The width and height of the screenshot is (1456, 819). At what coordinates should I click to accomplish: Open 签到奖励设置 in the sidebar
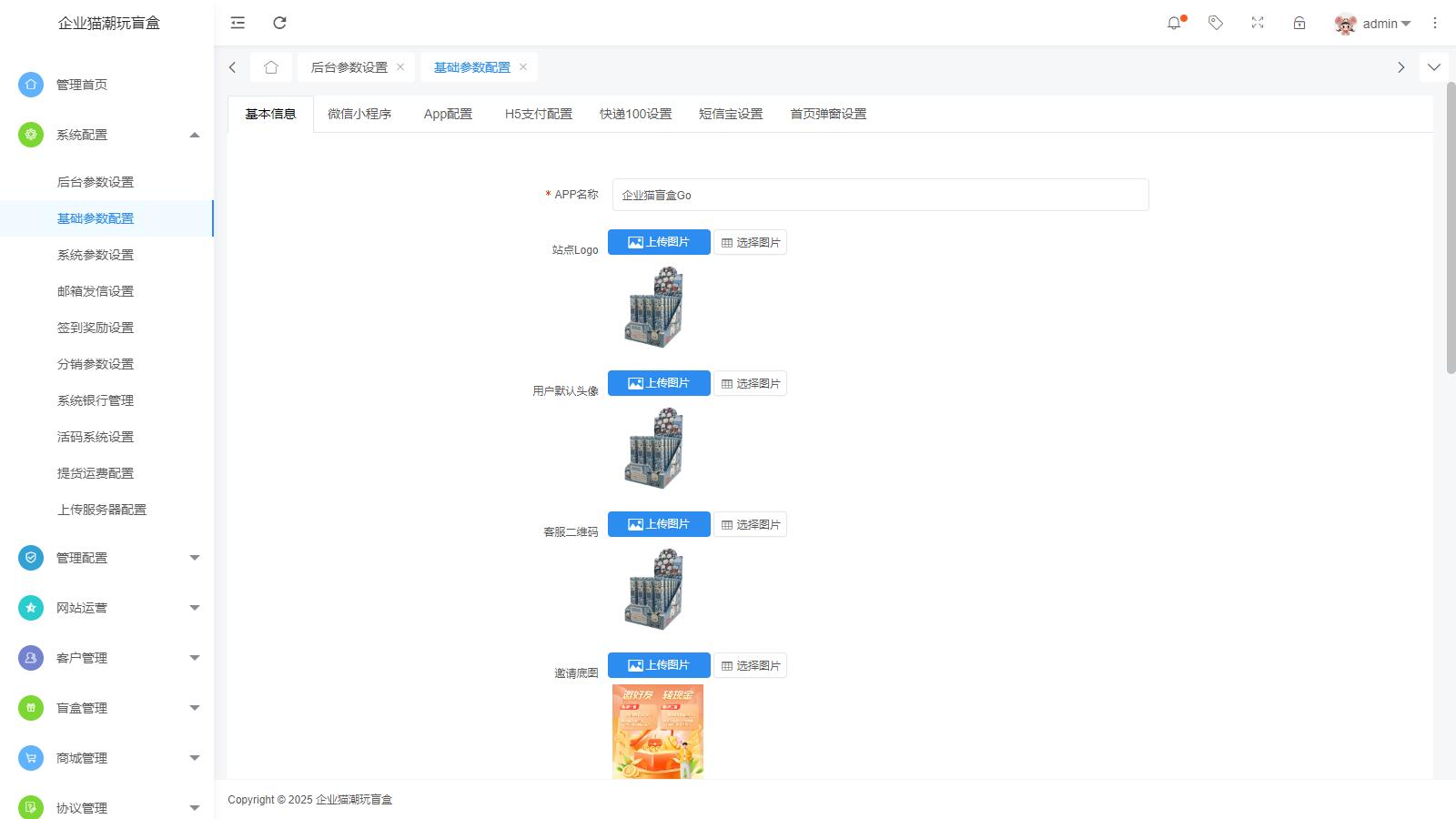click(96, 328)
